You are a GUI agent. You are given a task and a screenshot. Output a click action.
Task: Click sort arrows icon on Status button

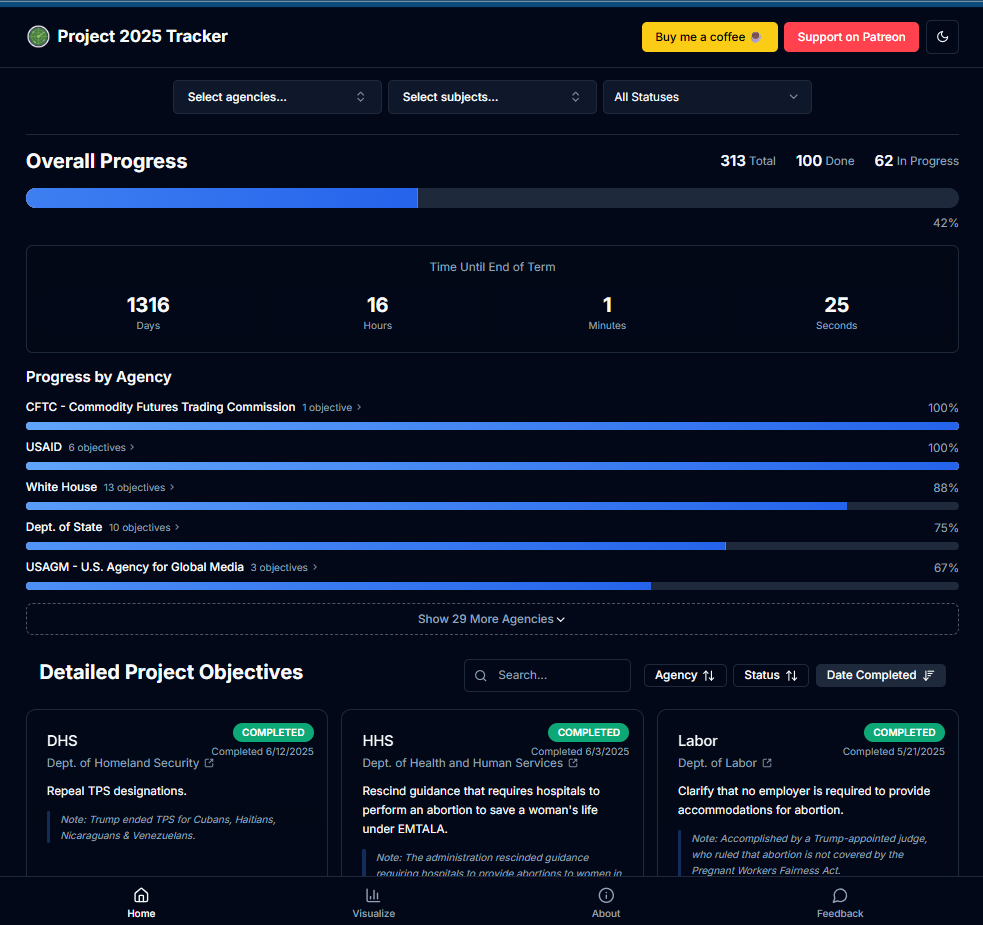click(792, 675)
